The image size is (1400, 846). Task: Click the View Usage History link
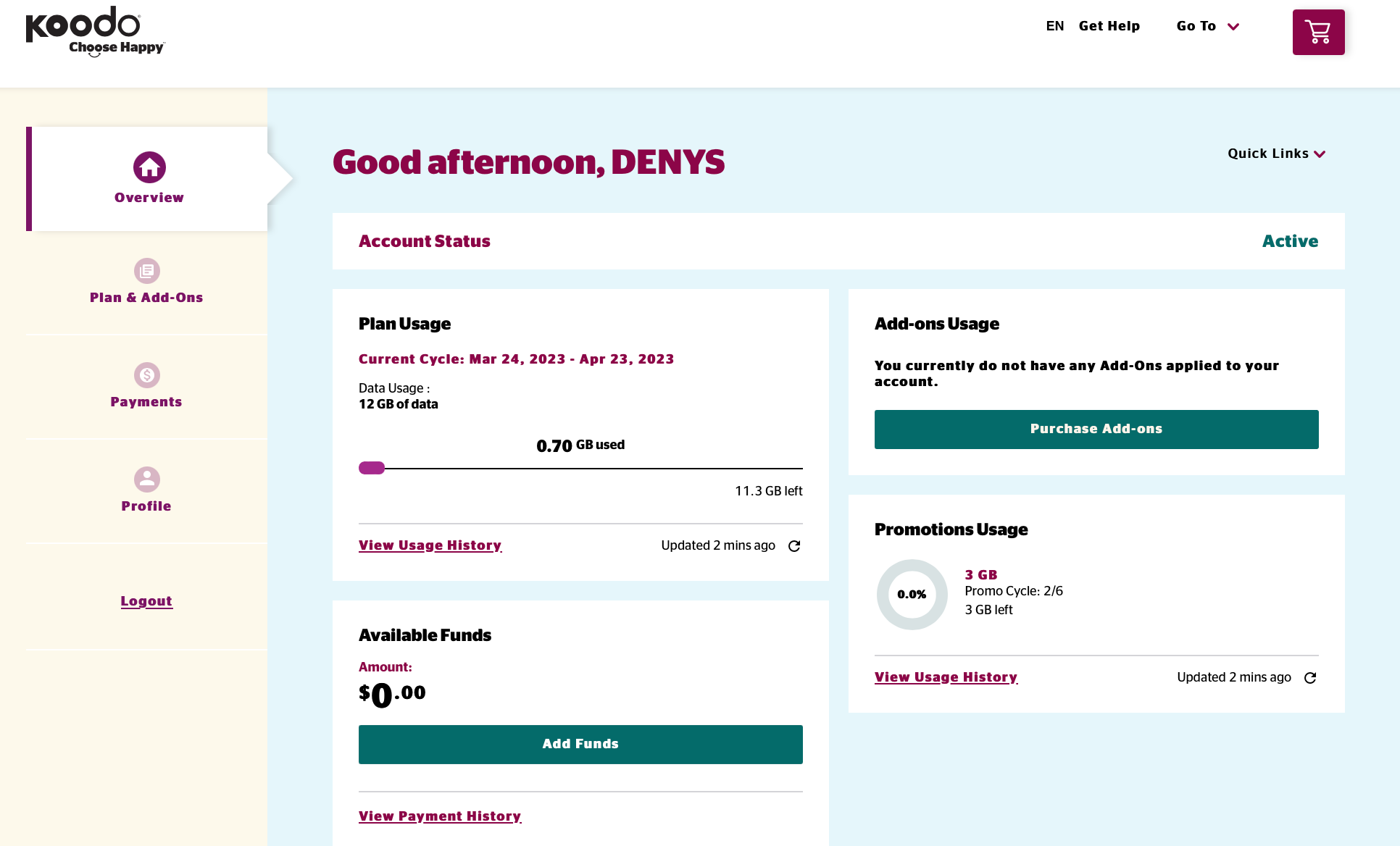[429, 545]
